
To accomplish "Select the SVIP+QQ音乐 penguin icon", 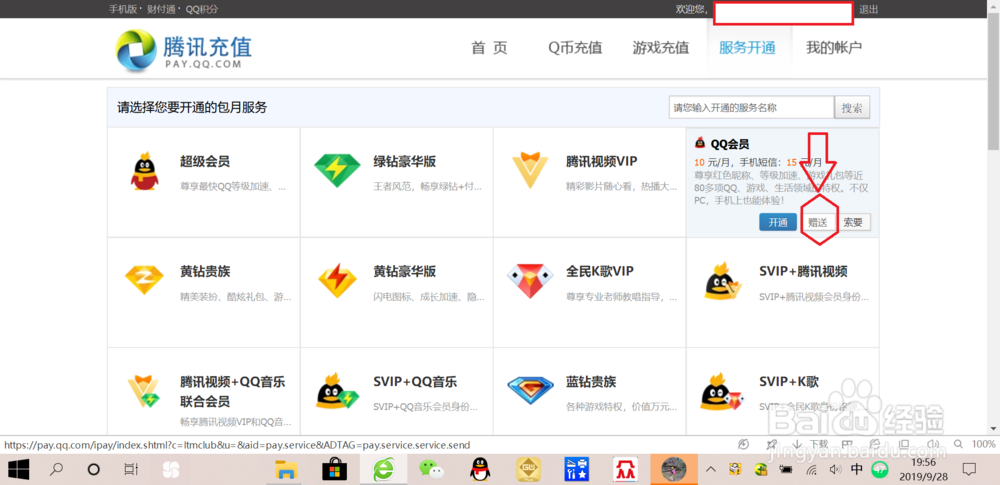I will 338,391.
